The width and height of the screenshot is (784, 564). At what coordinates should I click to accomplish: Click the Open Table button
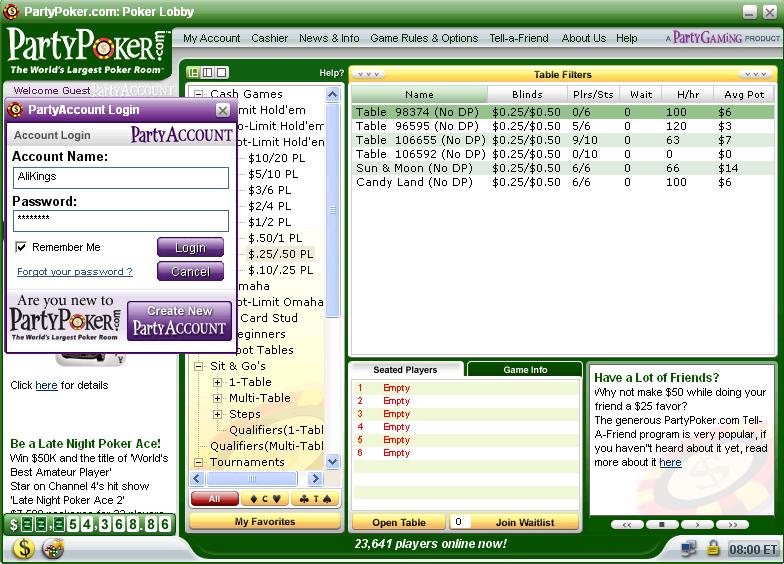coord(398,522)
